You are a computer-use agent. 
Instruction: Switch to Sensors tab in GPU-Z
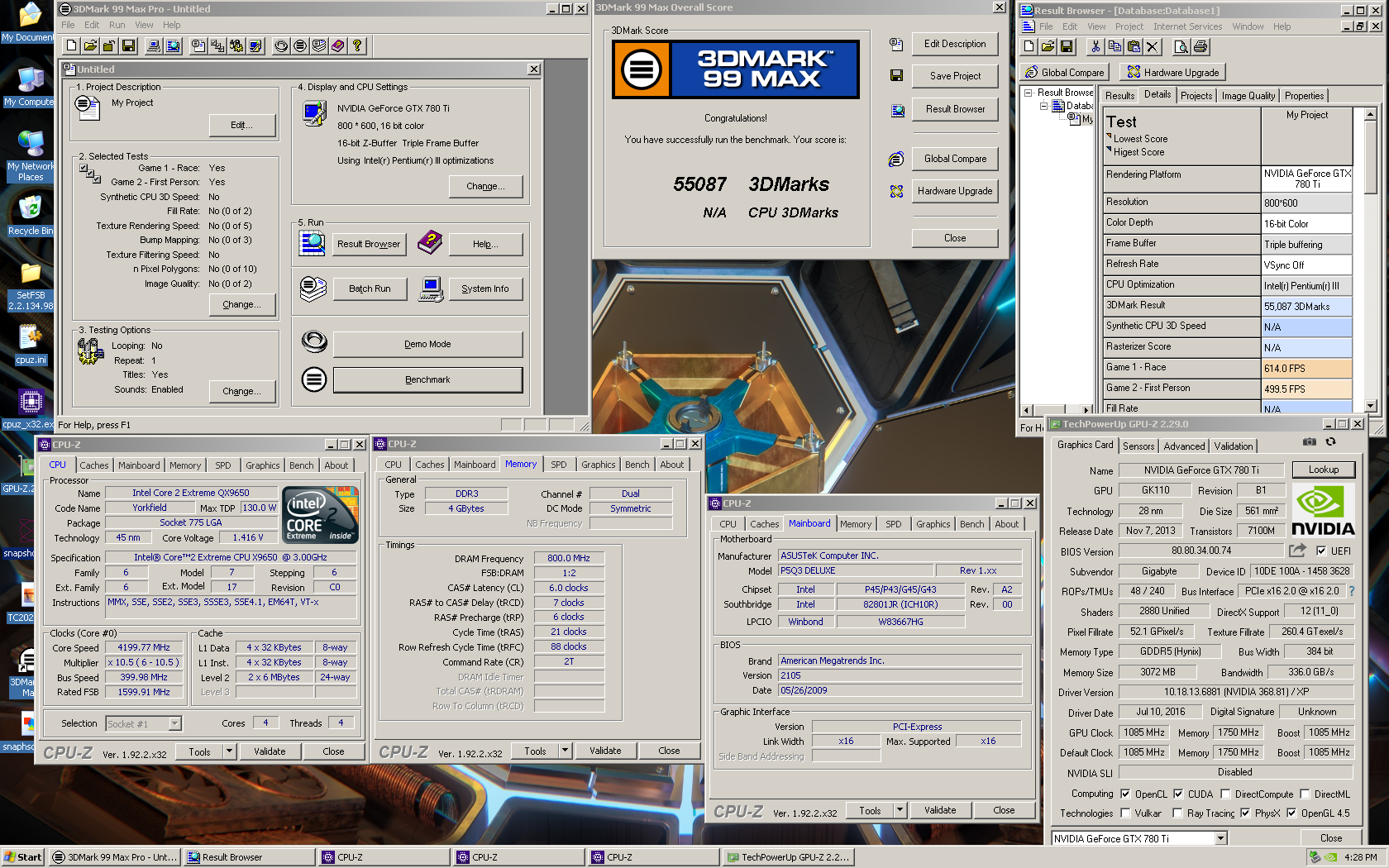point(1138,446)
